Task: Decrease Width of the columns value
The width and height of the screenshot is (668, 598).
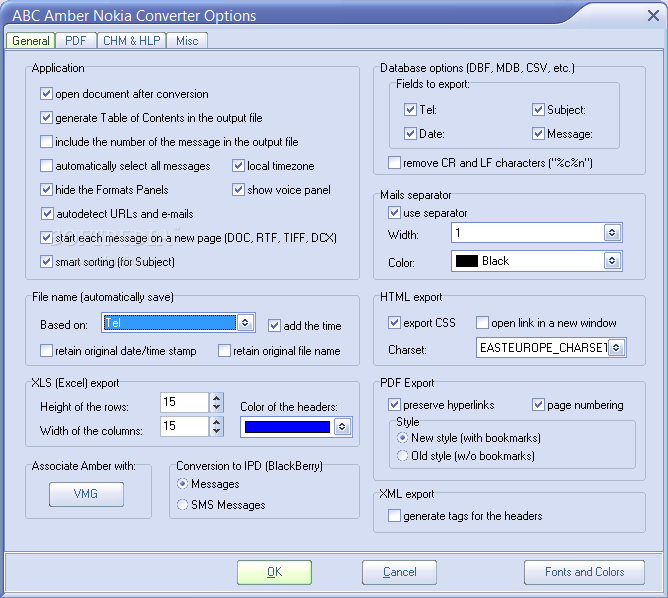Action: 216,431
